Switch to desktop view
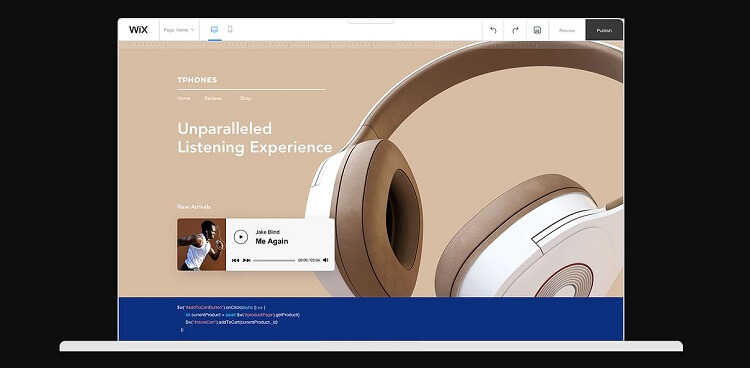750x368 pixels. click(x=214, y=30)
